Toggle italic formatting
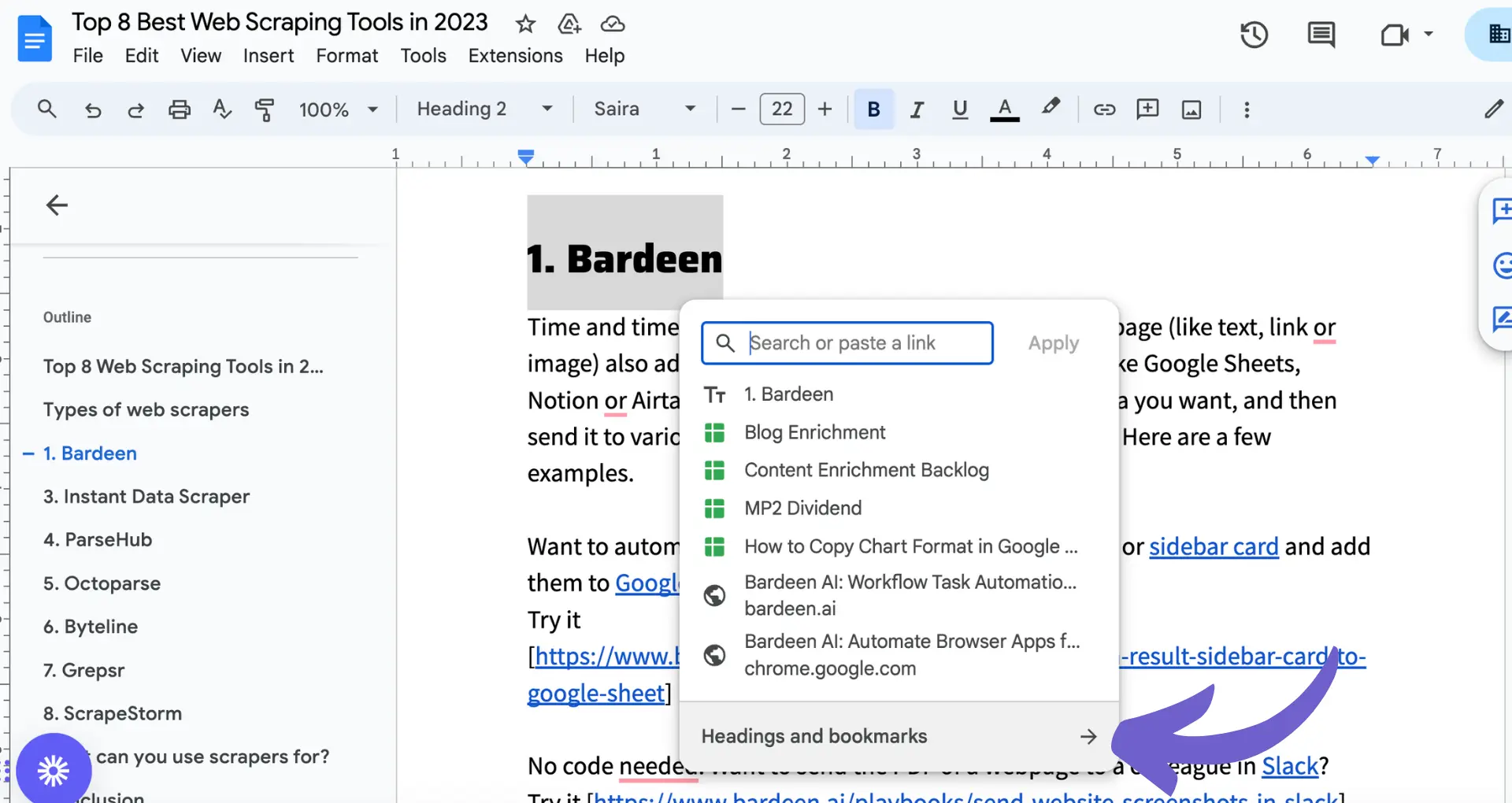This screenshot has width=1512, height=803. coord(917,109)
